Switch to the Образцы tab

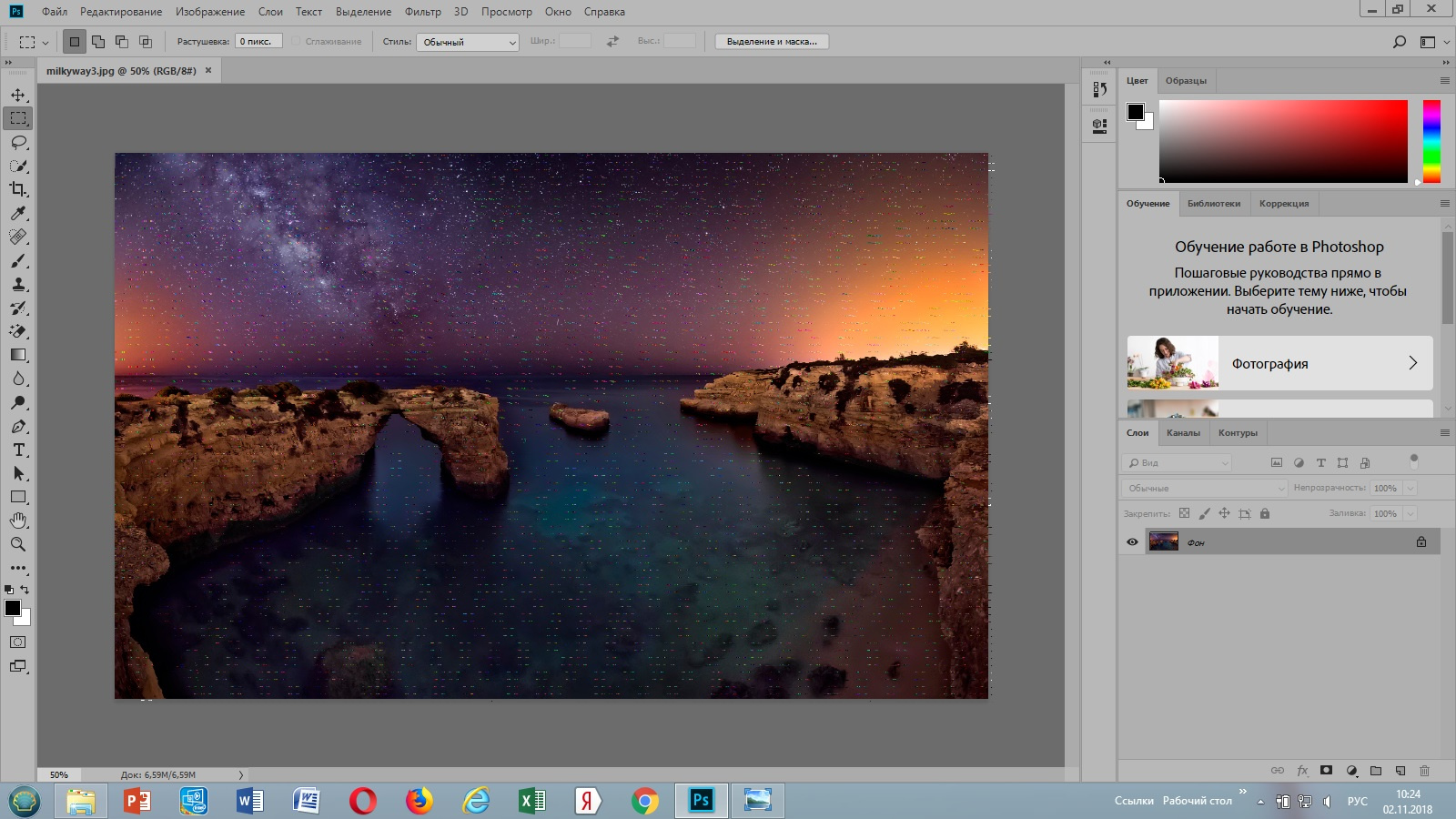[x=1186, y=80]
